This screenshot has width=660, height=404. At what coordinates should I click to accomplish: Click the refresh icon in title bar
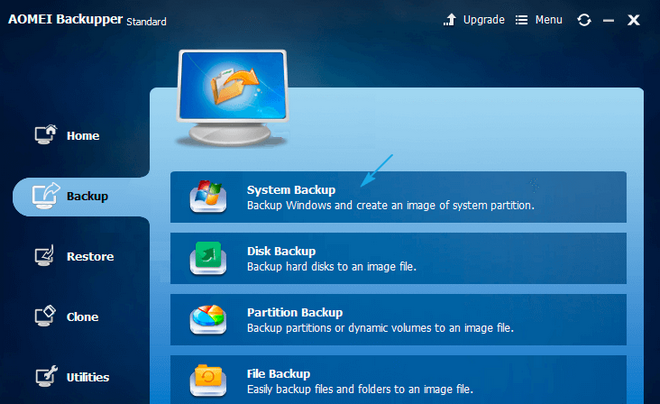[x=584, y=20]
